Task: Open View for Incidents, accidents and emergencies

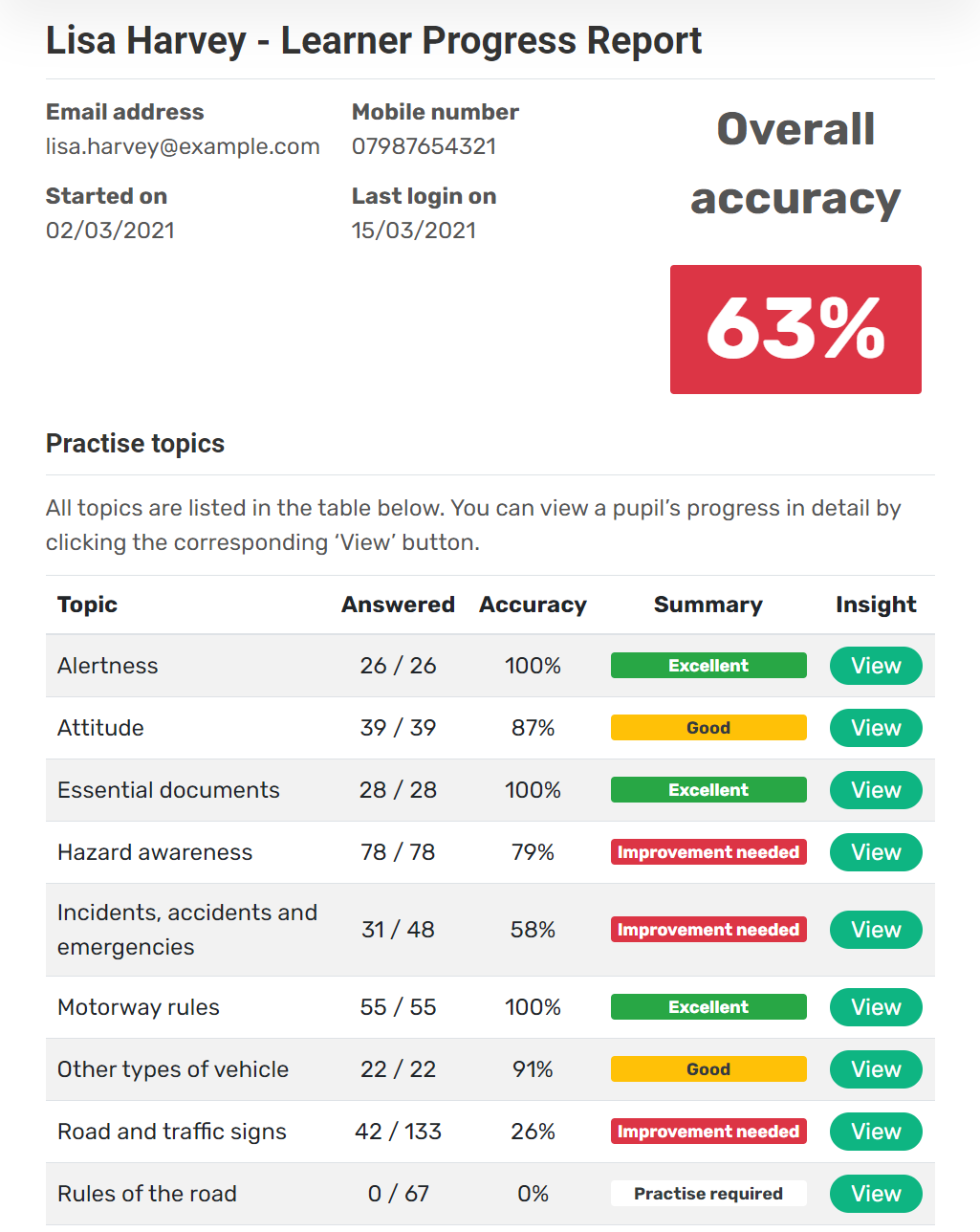Action: (876, 930)
